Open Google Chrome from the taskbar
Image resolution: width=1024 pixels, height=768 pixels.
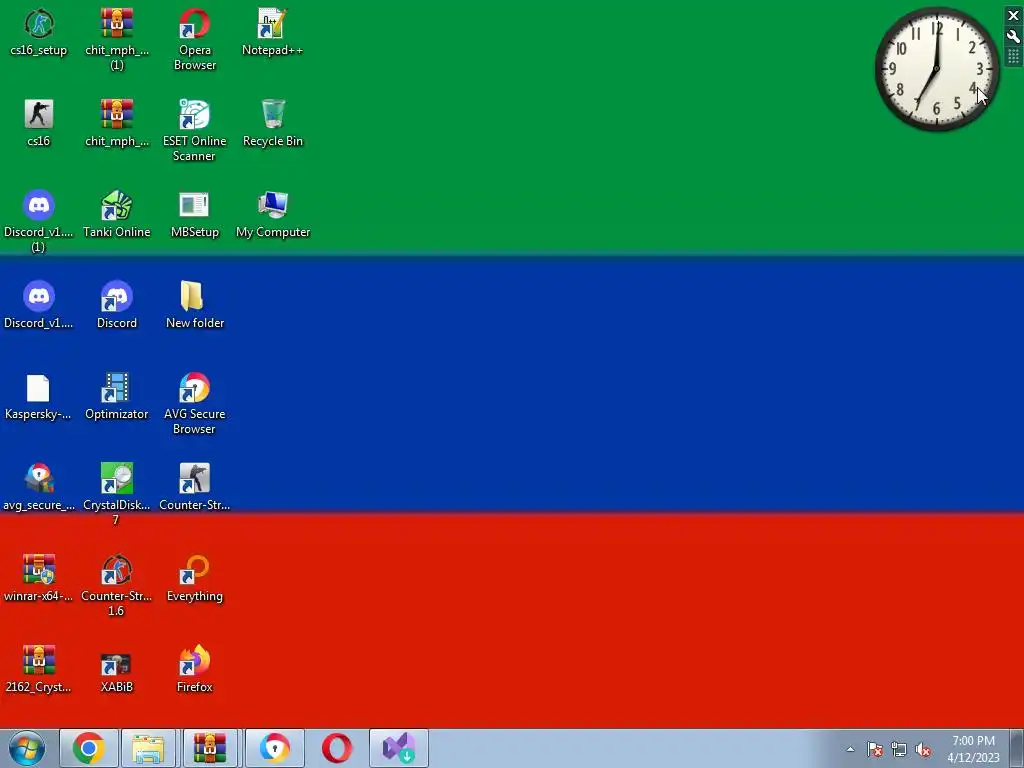(89, 748)
